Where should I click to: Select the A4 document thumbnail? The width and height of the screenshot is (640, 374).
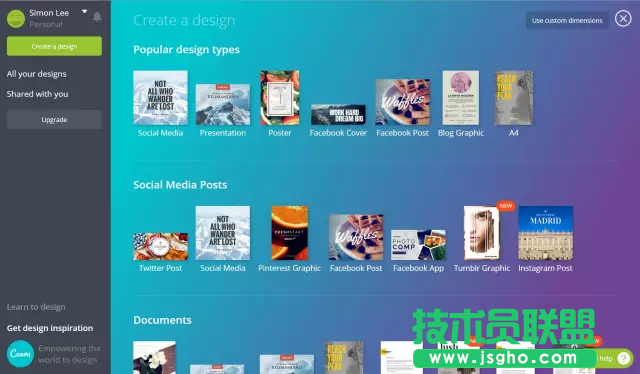pos(513,98)
